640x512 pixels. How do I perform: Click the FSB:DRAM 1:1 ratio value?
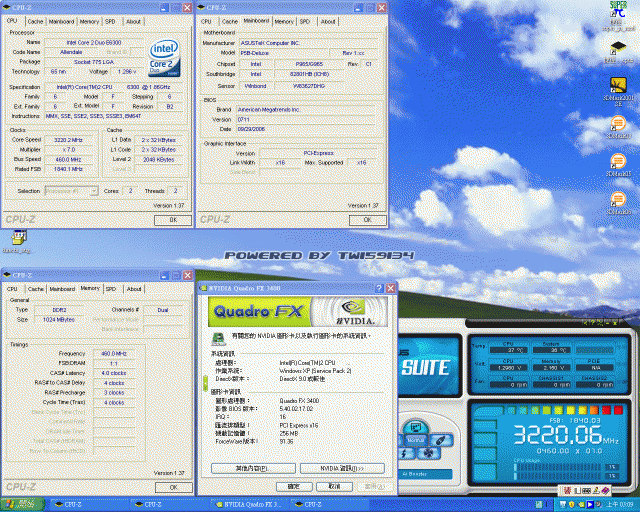pyautogui.click(x=114, y=363)
